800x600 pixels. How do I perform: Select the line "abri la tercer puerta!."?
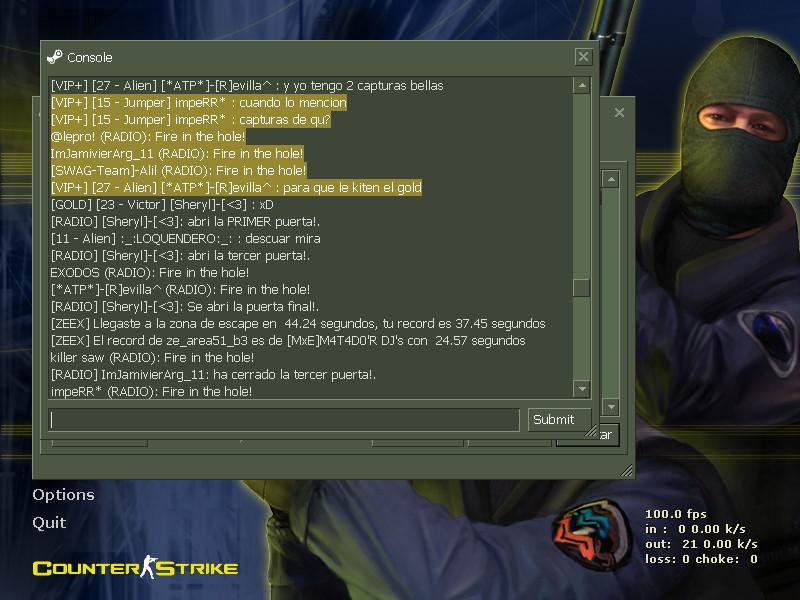pyautogui.click(x=180, y=256)
